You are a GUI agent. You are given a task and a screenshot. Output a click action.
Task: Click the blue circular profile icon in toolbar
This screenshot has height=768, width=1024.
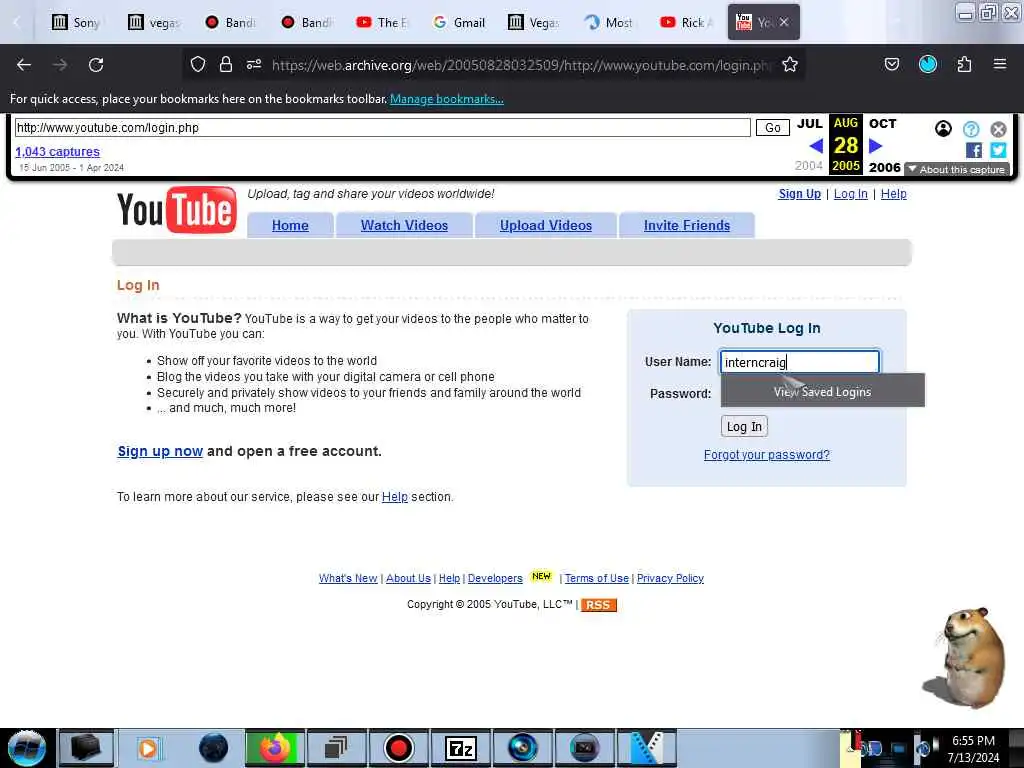coord(928,64)
